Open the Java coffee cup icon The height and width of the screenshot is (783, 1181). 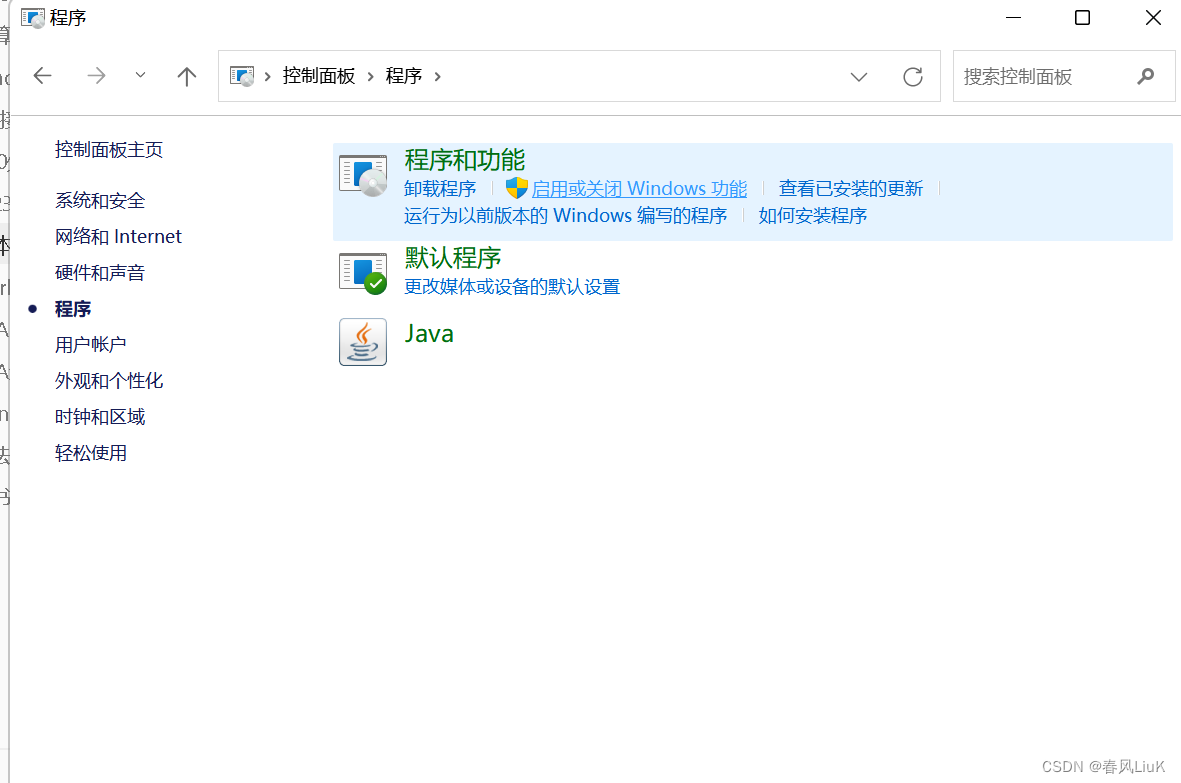click(363, 342)
